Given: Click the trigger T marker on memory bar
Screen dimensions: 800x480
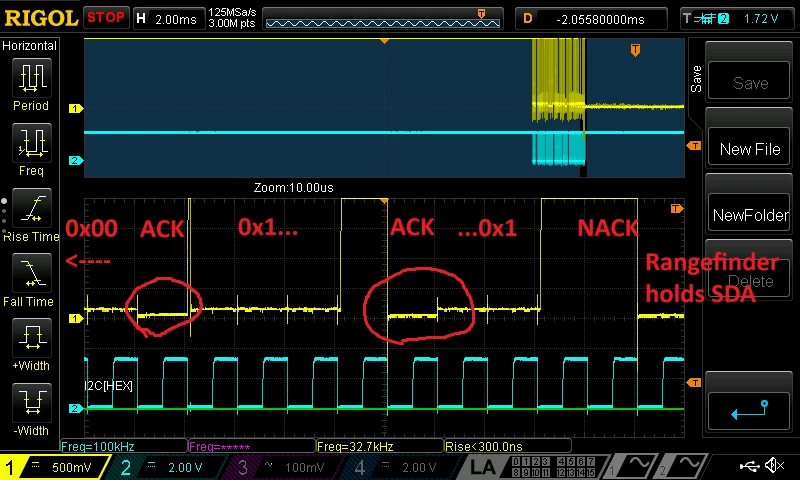Looking at the screenshot, I should [481, 14].
